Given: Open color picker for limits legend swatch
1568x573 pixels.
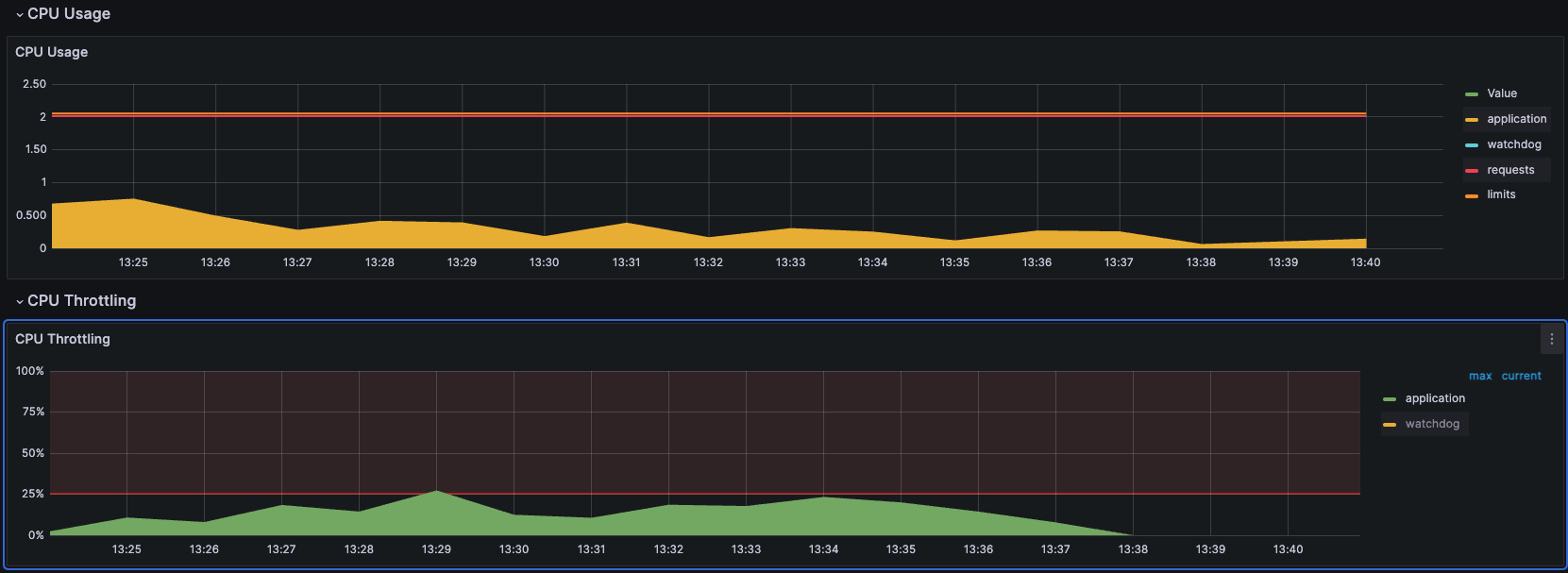Looking at the screenshot, I should click(1472, 196).
